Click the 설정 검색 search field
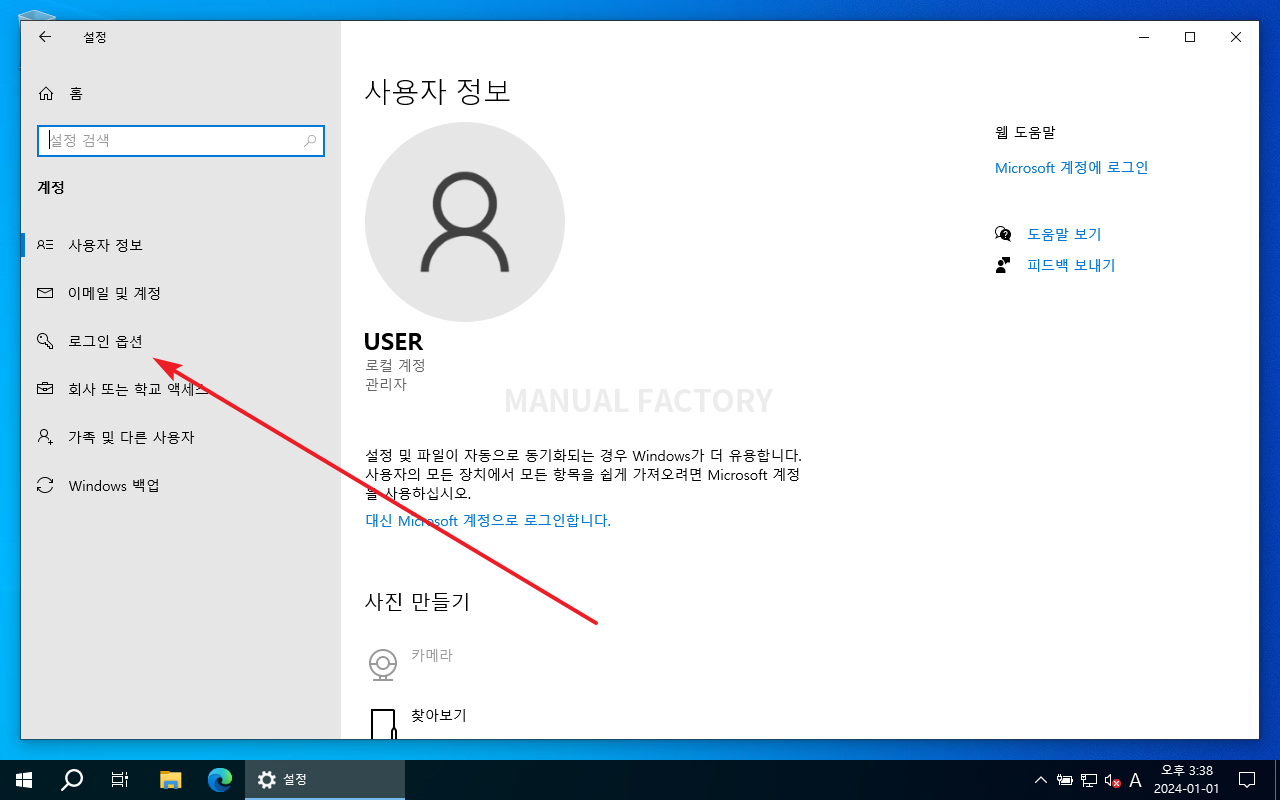Viewport: 1280px width, 800px height. 180,140
